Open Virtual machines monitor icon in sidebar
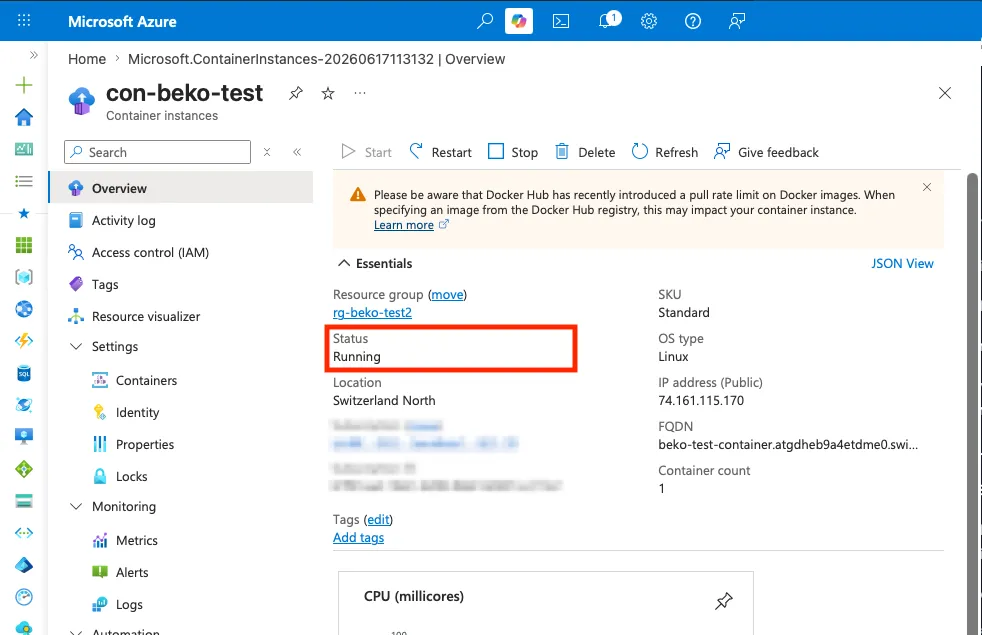 (x=24, y=436)
